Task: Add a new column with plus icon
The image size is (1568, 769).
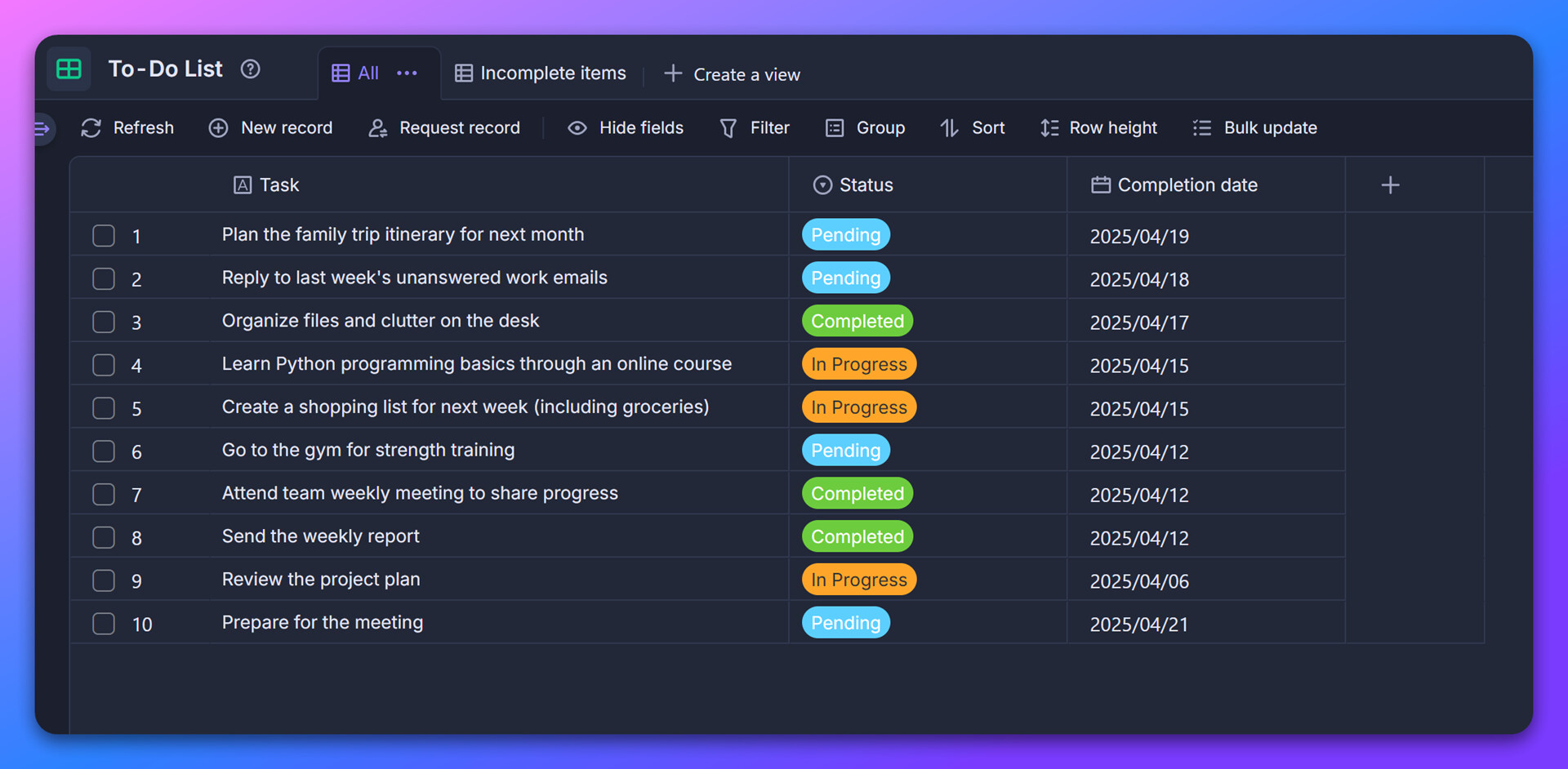Action: 1390,185
